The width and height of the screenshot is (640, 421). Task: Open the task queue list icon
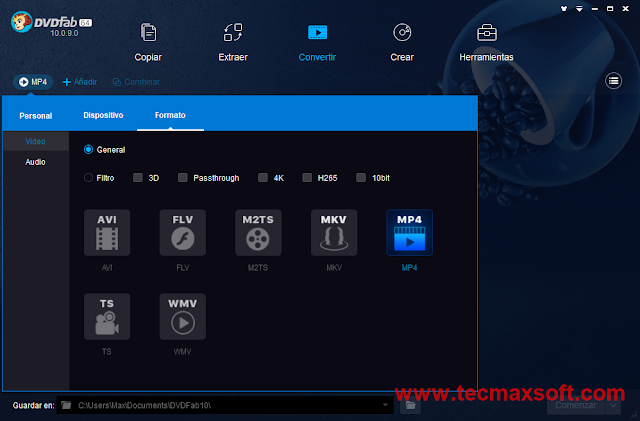point(613,81)
